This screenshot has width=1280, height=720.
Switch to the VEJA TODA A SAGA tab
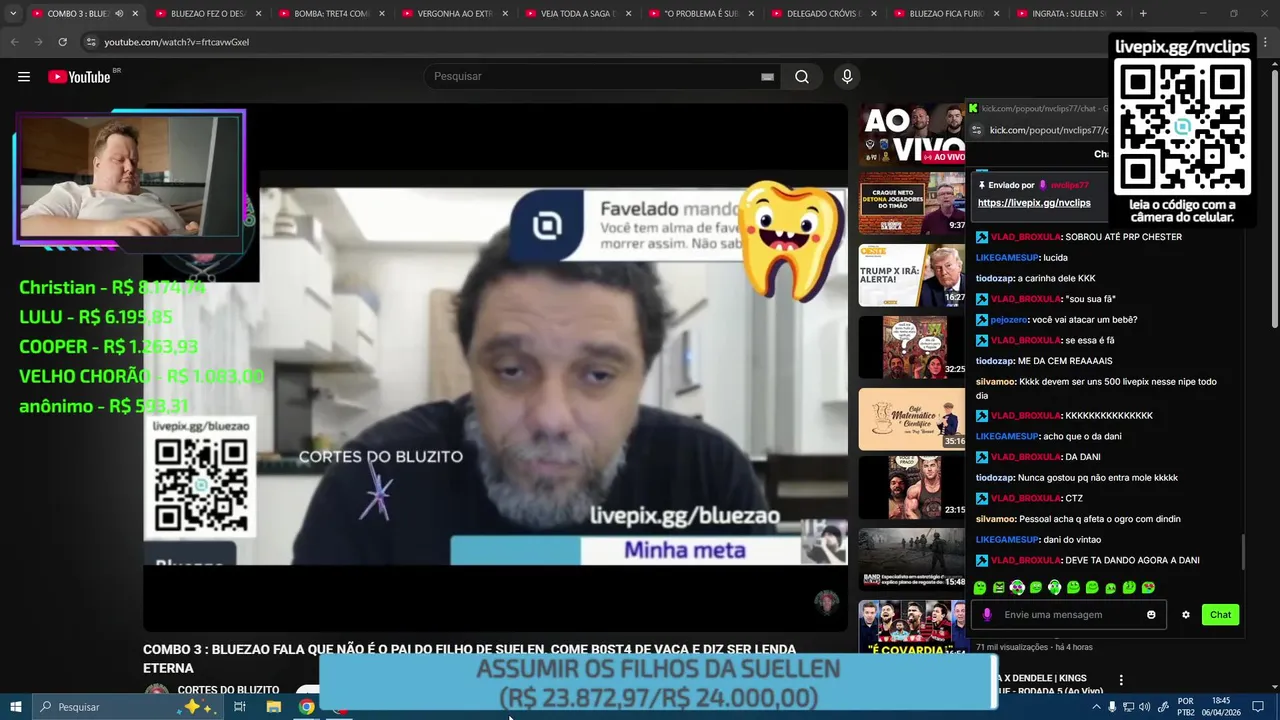pyautogui.click(x=577, y=14)
